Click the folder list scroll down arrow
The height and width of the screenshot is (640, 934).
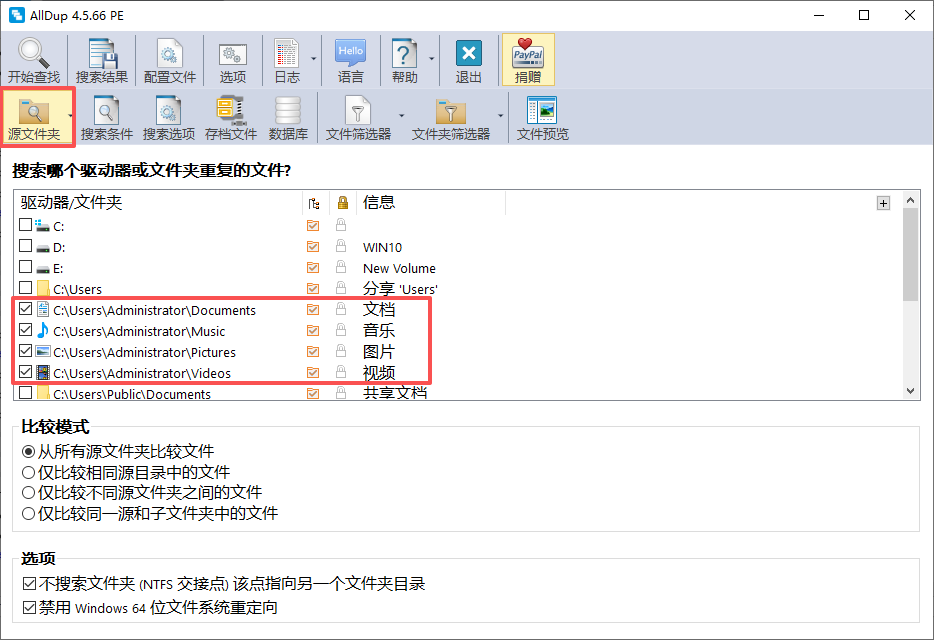coord(910,391)
